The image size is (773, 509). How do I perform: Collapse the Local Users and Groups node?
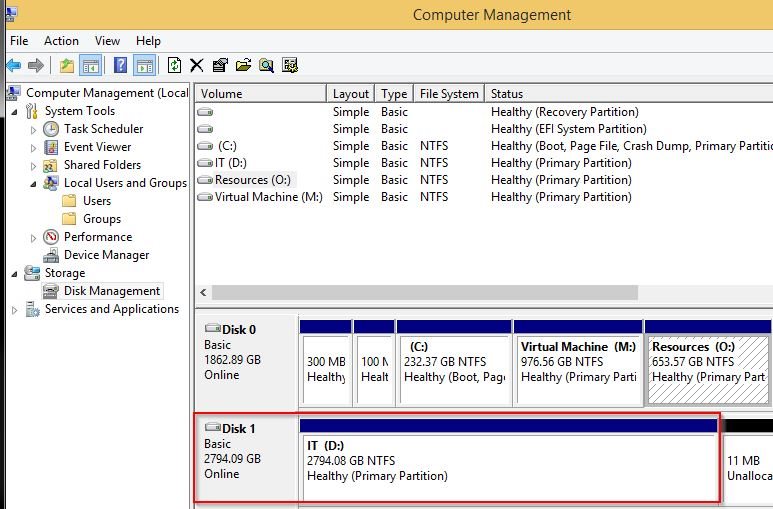pos(33,184)
